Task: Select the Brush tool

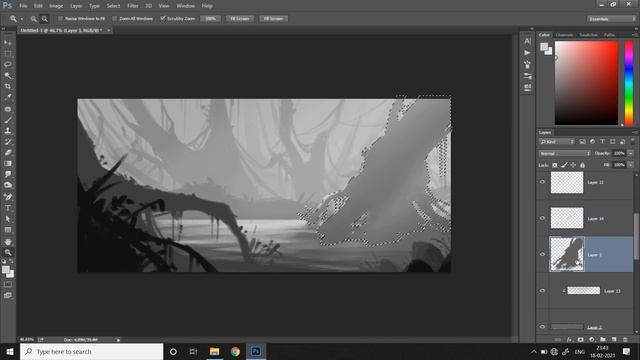Action: (x=8, y=120)
